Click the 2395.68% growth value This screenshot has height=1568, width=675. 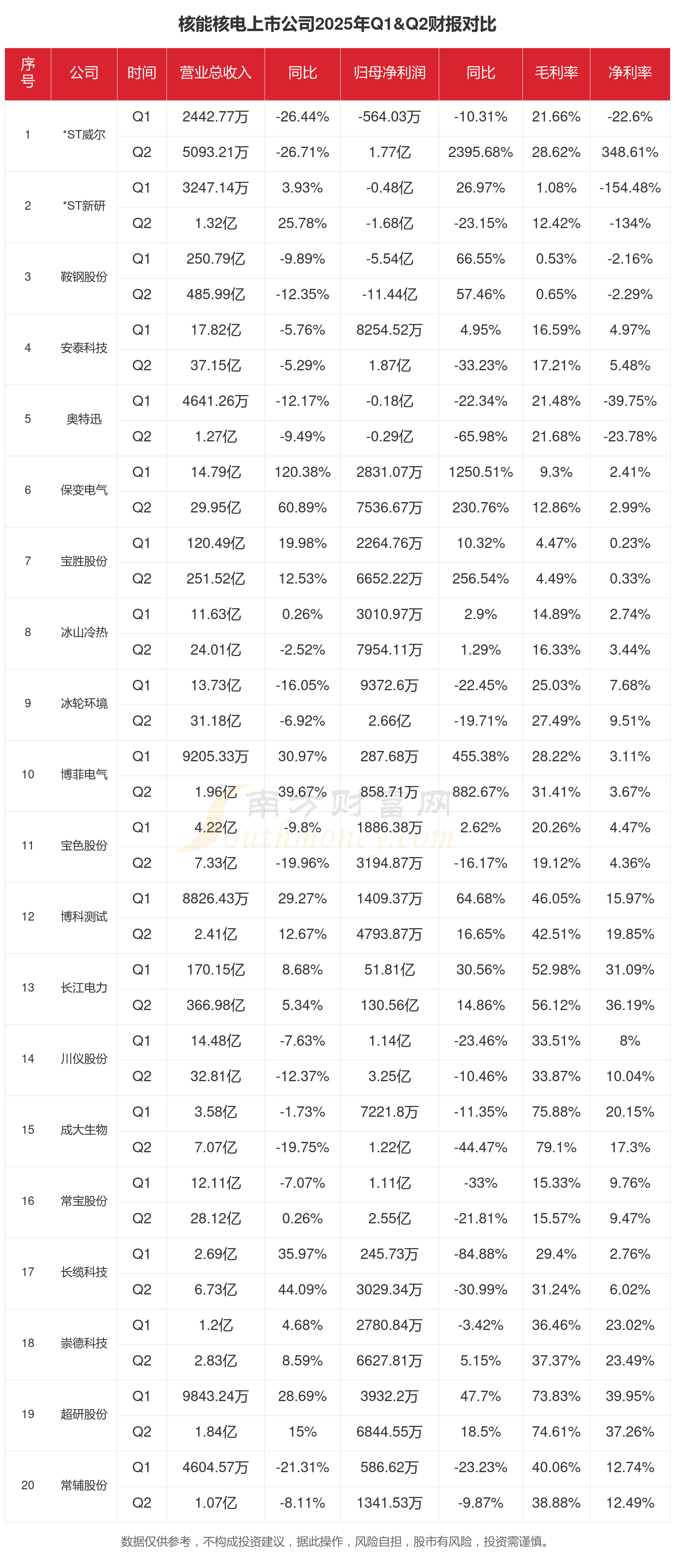pyautogui.click(x=481, y=152)
